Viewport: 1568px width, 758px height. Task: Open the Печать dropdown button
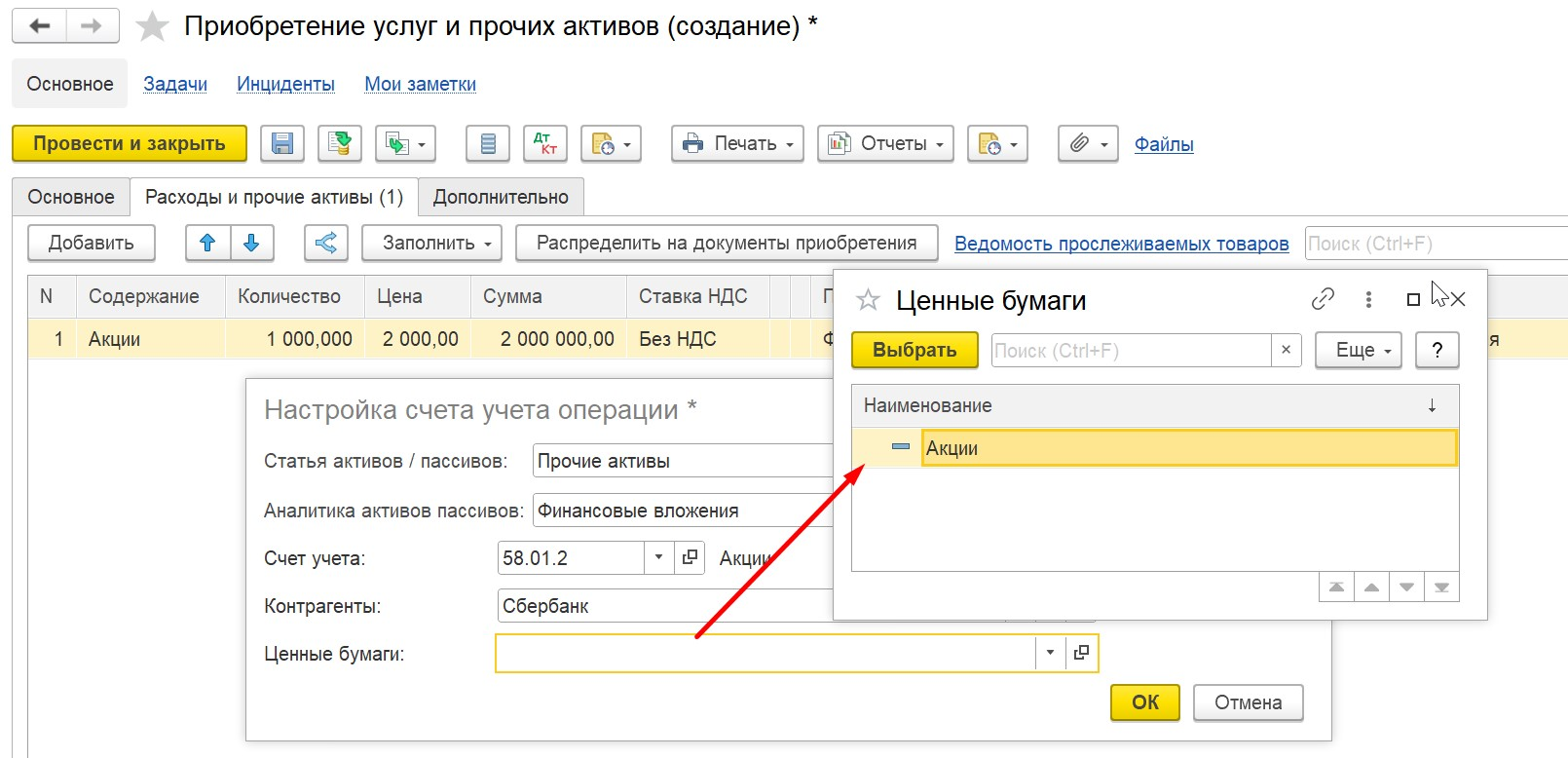coord(737,143)
